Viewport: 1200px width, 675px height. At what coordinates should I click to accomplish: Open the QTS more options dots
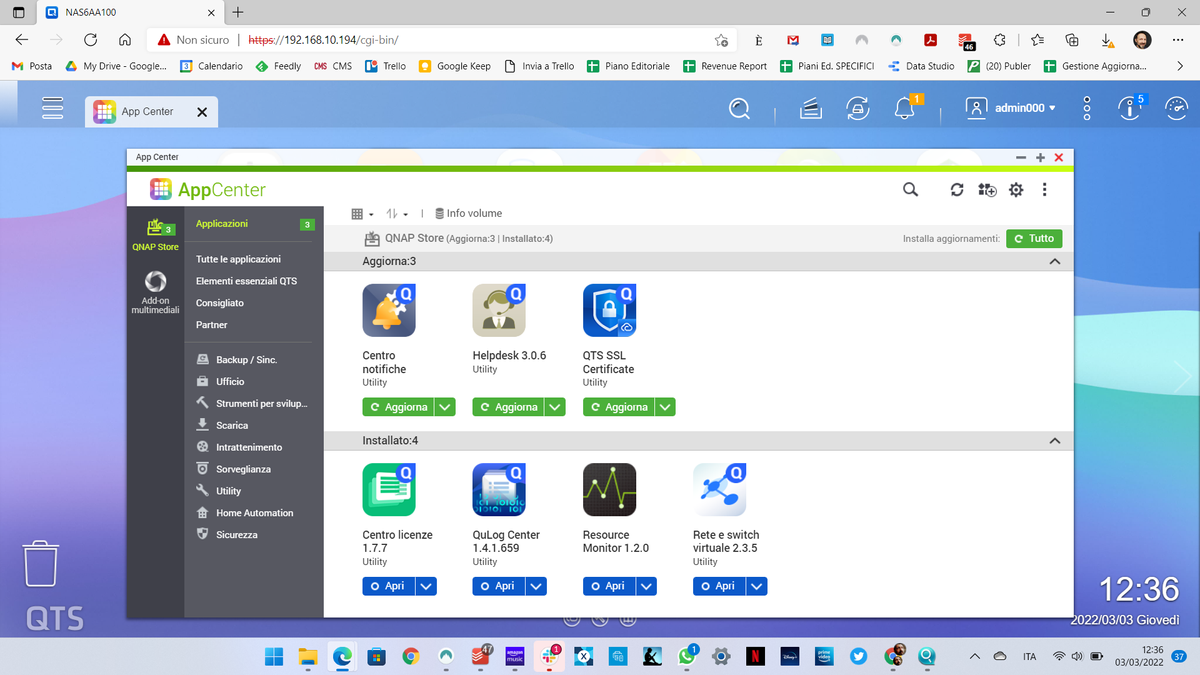(1087, 108)
